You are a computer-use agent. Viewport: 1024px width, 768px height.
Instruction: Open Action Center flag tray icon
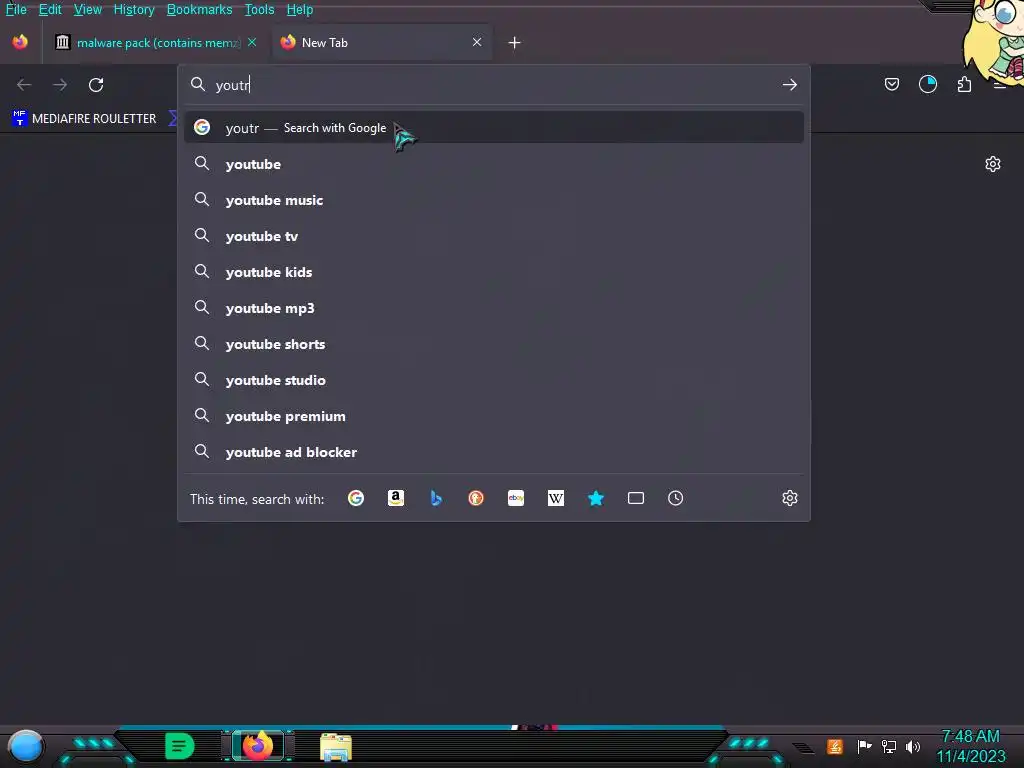click(865, 746)
